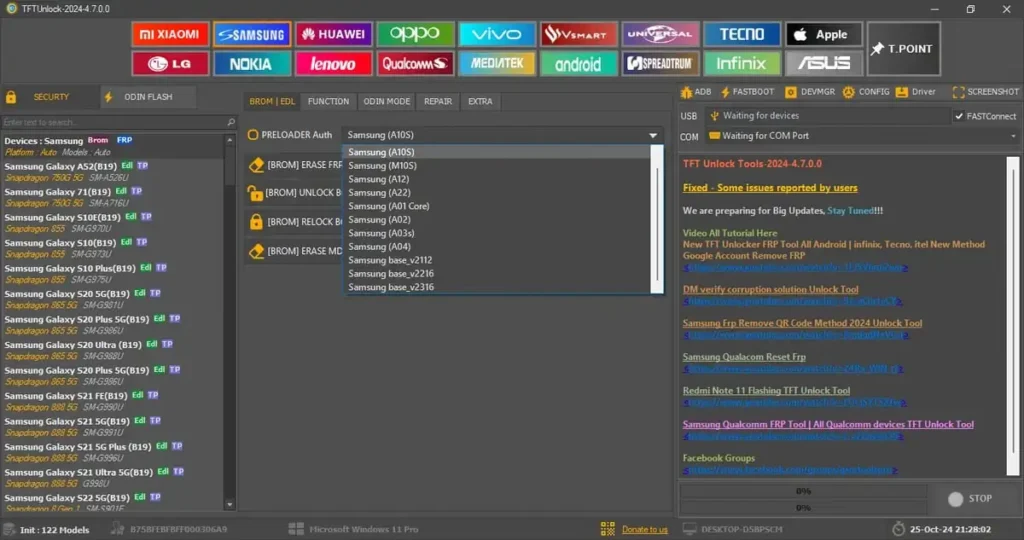Click the lower 0% progress bar
Image resolution: width=1024 pixels, height=540 pixels.
803,507
